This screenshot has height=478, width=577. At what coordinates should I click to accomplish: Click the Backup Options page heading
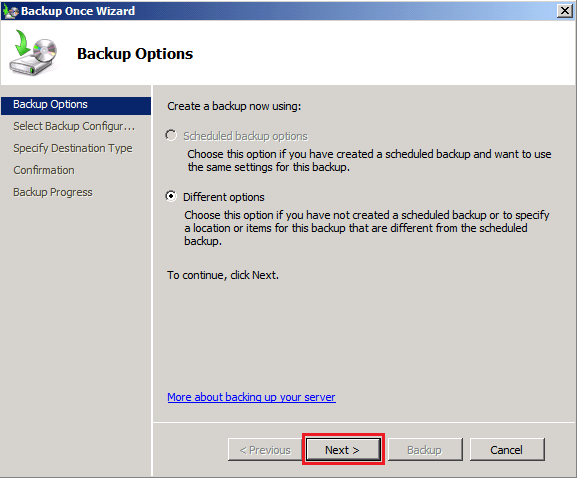coord(135,54)
